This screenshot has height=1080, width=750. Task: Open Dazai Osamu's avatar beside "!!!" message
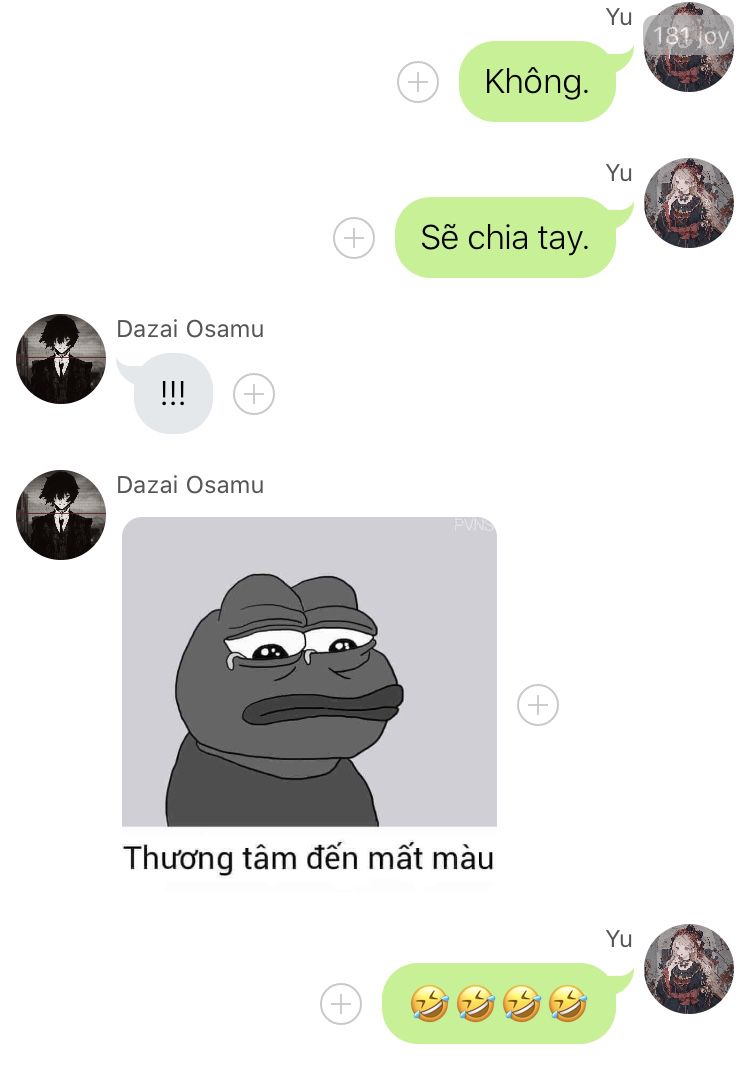61,358
